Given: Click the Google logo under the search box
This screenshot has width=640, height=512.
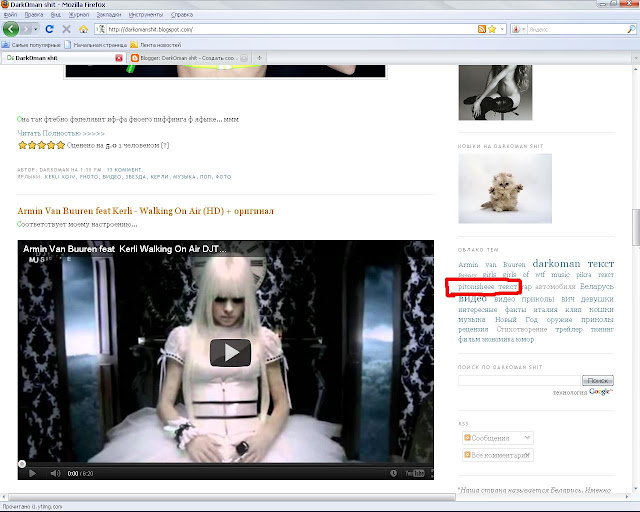Looking at the screenshot, I should point(601,392).
